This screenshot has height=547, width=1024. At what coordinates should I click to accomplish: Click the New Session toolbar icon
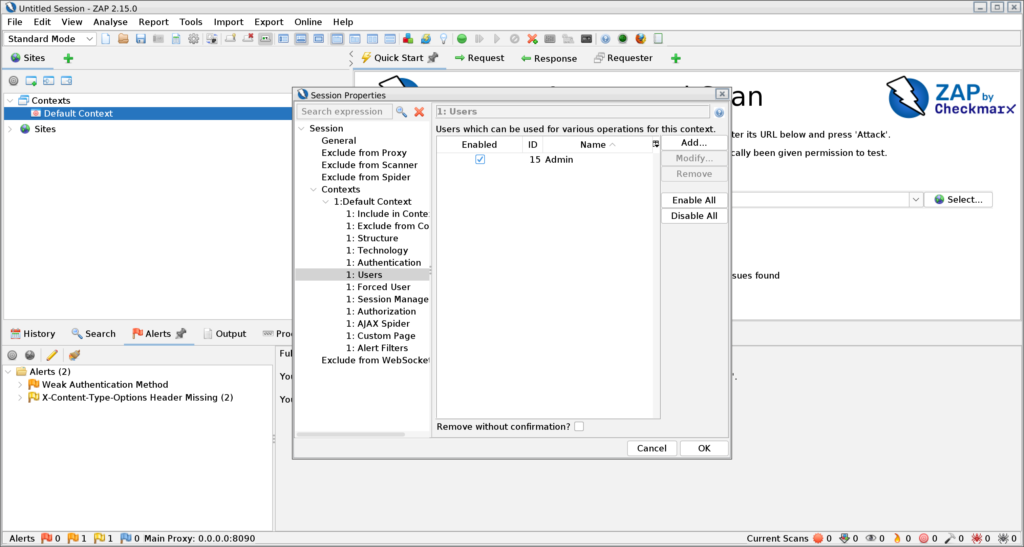pyautogui.click(x=106, y=39)
